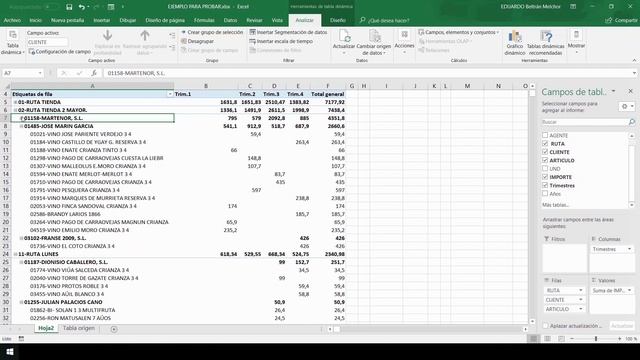This screenshot has width=640, height=360.
Task: Open the ARTICULO dropdown in Filas area
Action: click(580, 309)
